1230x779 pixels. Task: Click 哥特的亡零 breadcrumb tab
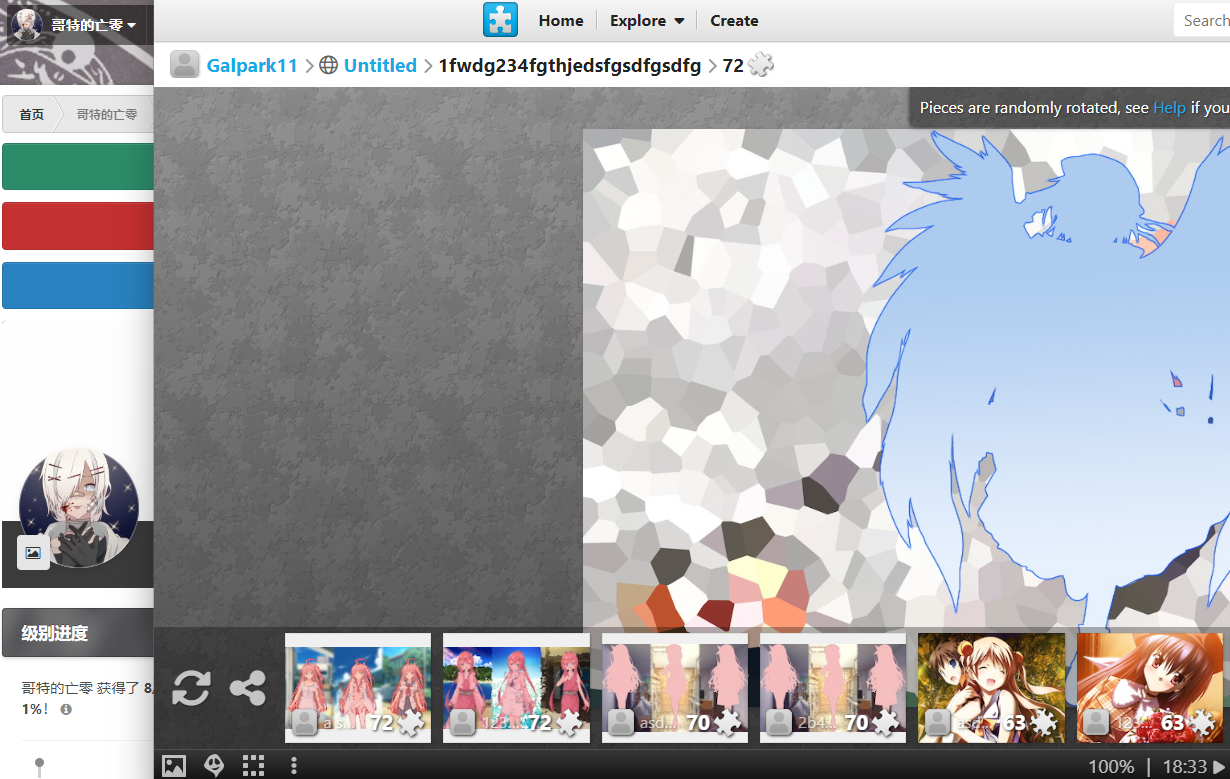pos(107,114)
